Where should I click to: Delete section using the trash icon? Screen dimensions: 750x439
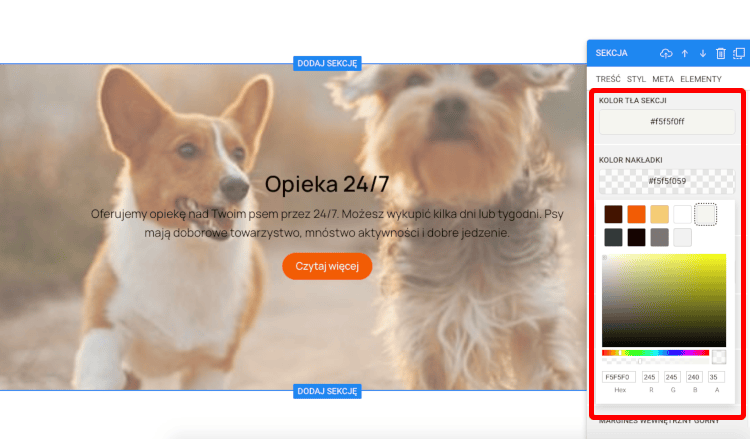(721, 54)
